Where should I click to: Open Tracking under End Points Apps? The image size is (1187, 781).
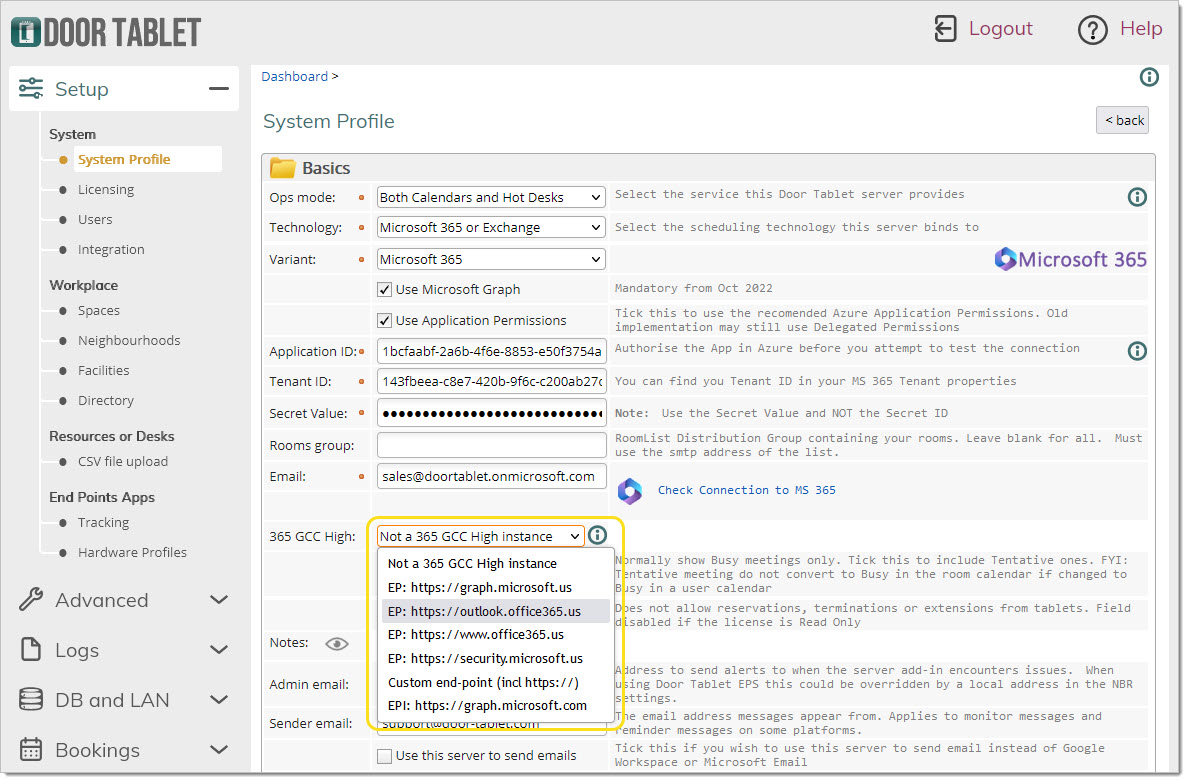(x=103, y=522)
